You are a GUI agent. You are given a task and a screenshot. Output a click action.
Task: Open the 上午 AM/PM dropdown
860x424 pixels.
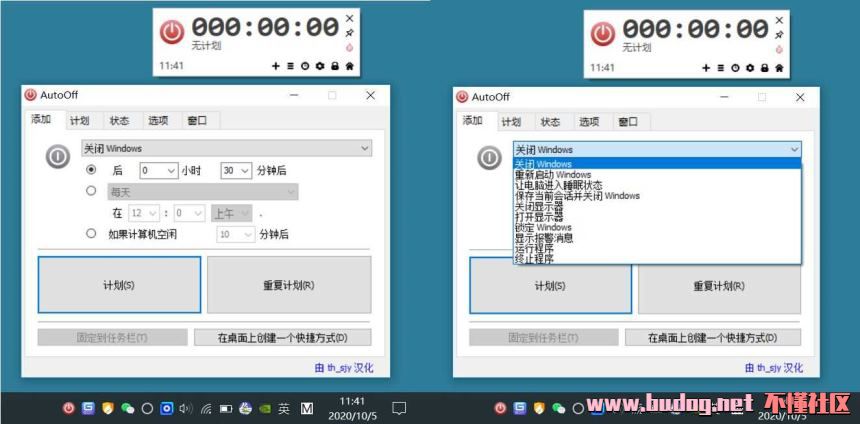click(x=231, y=213)
